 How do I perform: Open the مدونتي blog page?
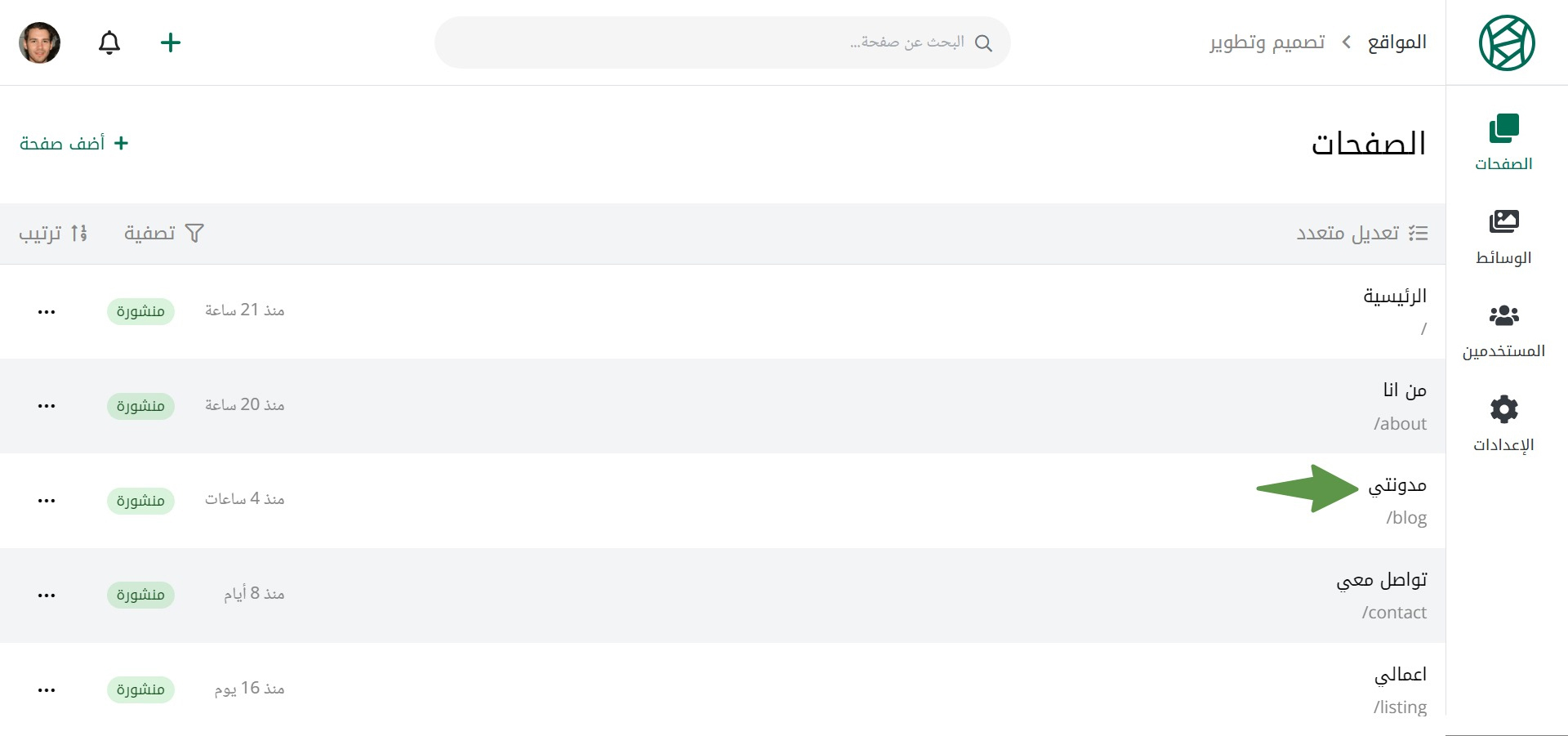click(1397, 485)
